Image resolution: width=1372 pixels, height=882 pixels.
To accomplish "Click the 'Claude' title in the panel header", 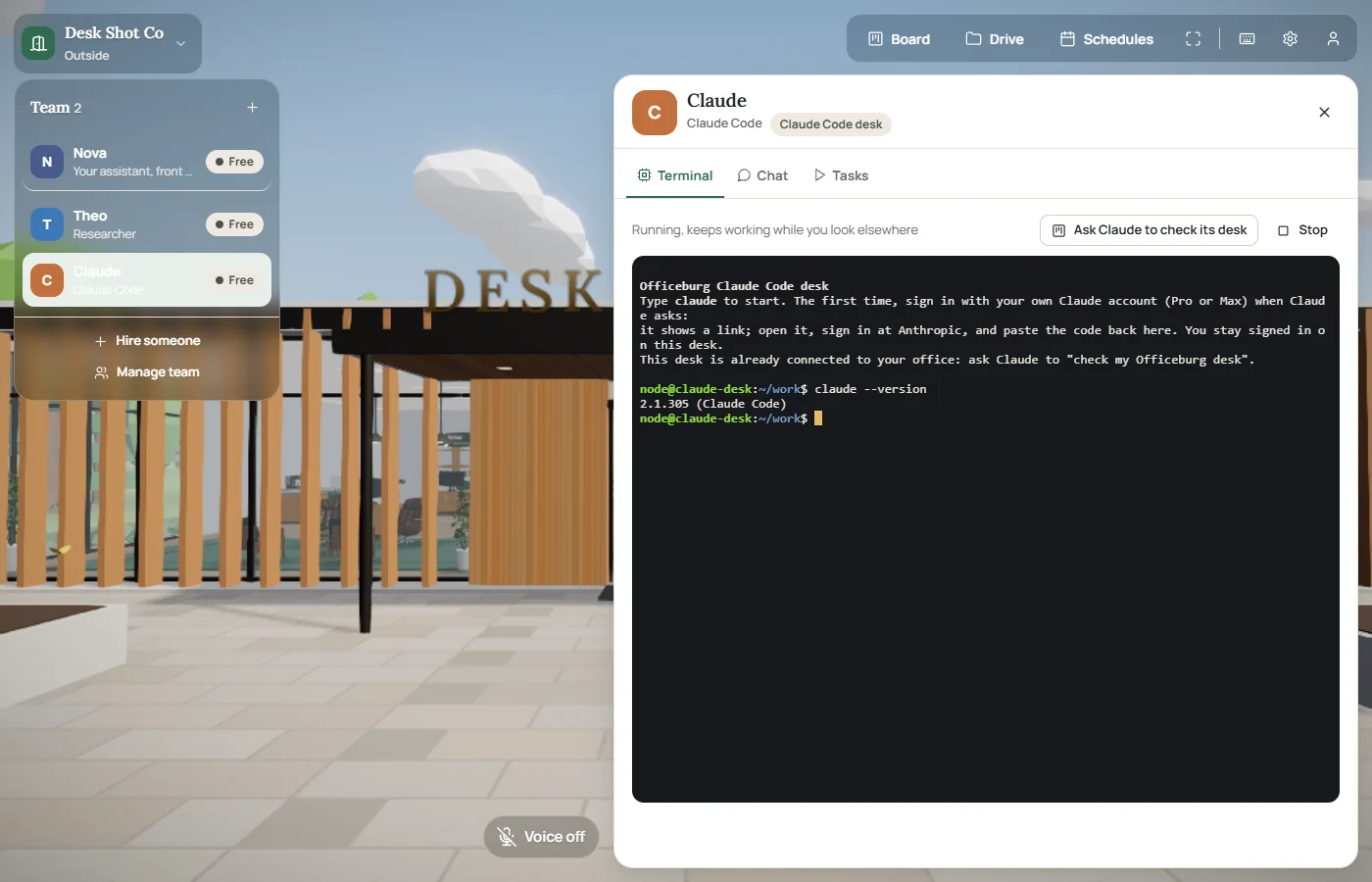I will tap(716, 101).
